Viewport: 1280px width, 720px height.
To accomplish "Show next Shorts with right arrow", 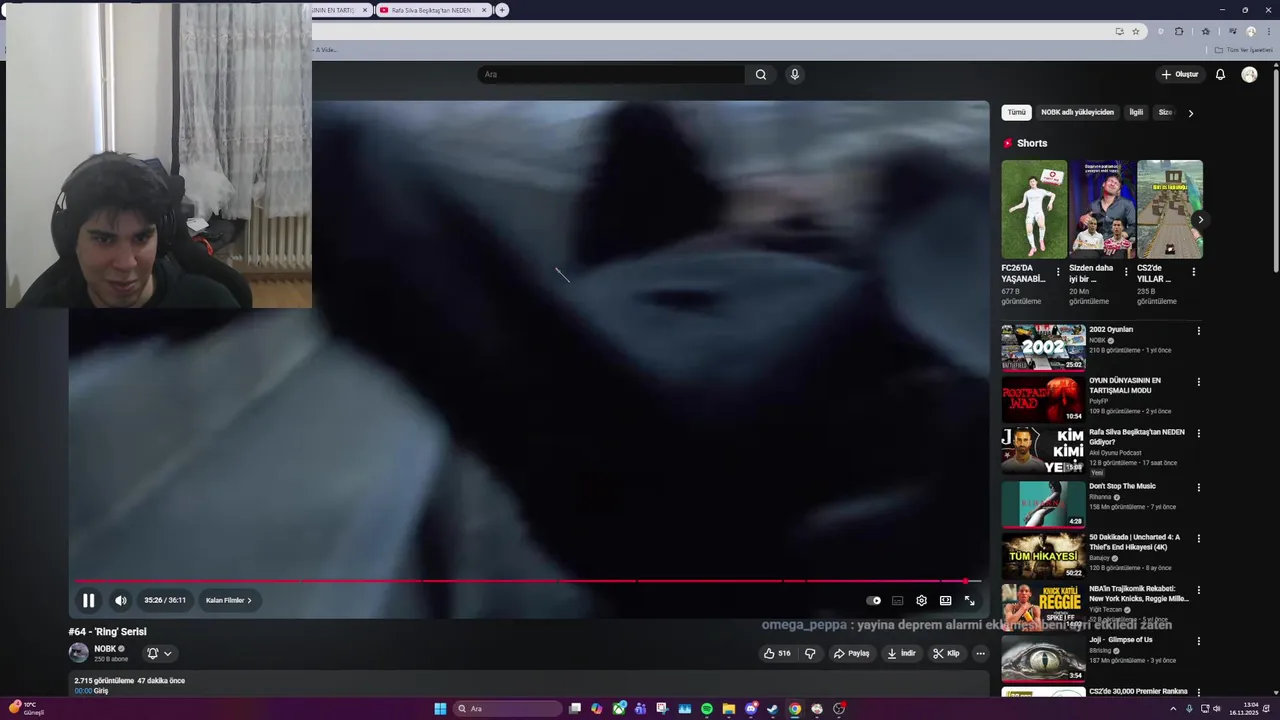I will [x=1200, y=220].
